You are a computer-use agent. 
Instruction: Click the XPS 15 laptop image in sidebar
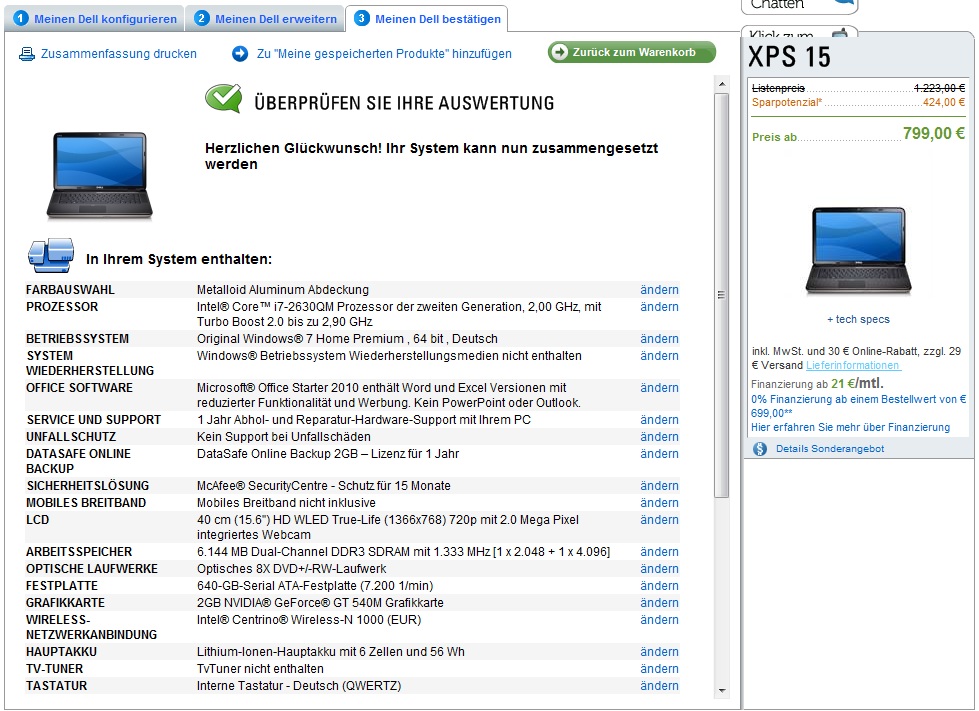click(858, 251)
